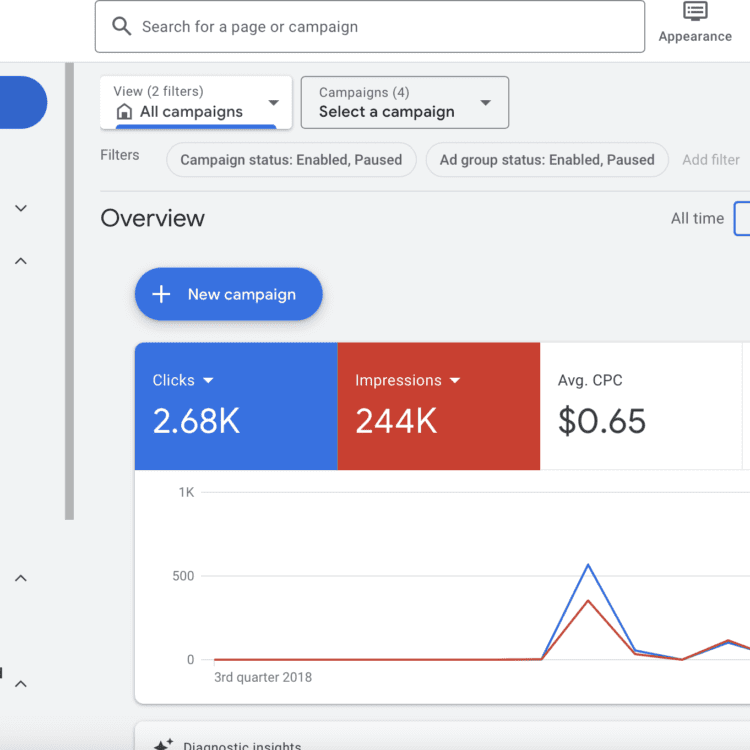
Task: Click Add filter
Action: click(711, 160)
